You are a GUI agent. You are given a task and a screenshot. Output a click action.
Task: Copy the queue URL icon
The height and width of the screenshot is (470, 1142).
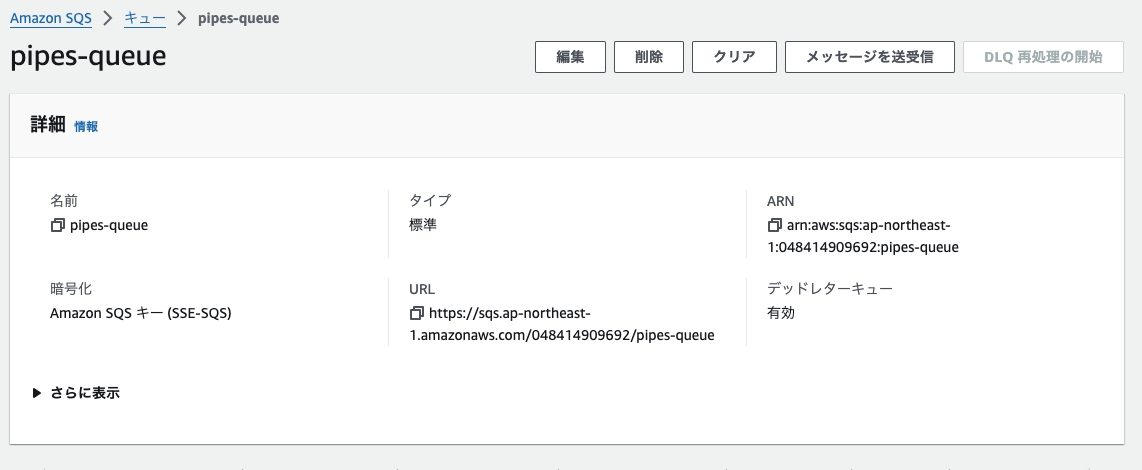tap(417, 314)
